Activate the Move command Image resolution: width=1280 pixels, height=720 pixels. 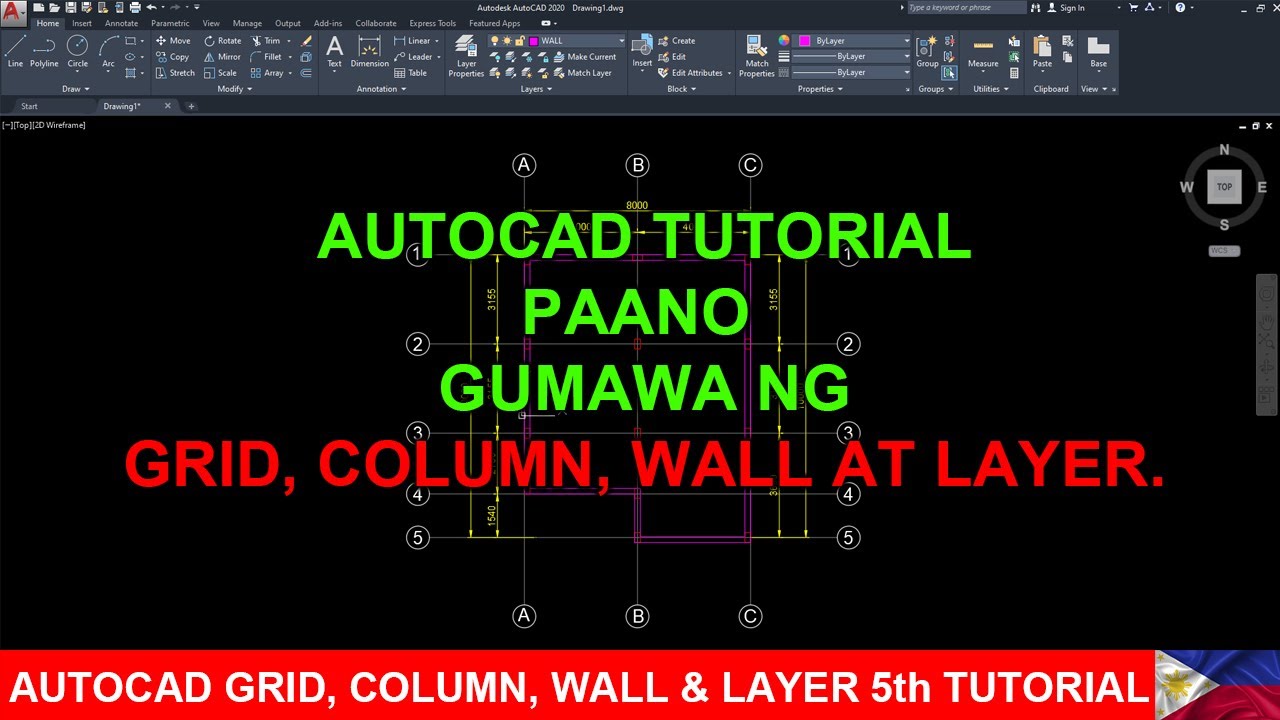tap(173, 41)
